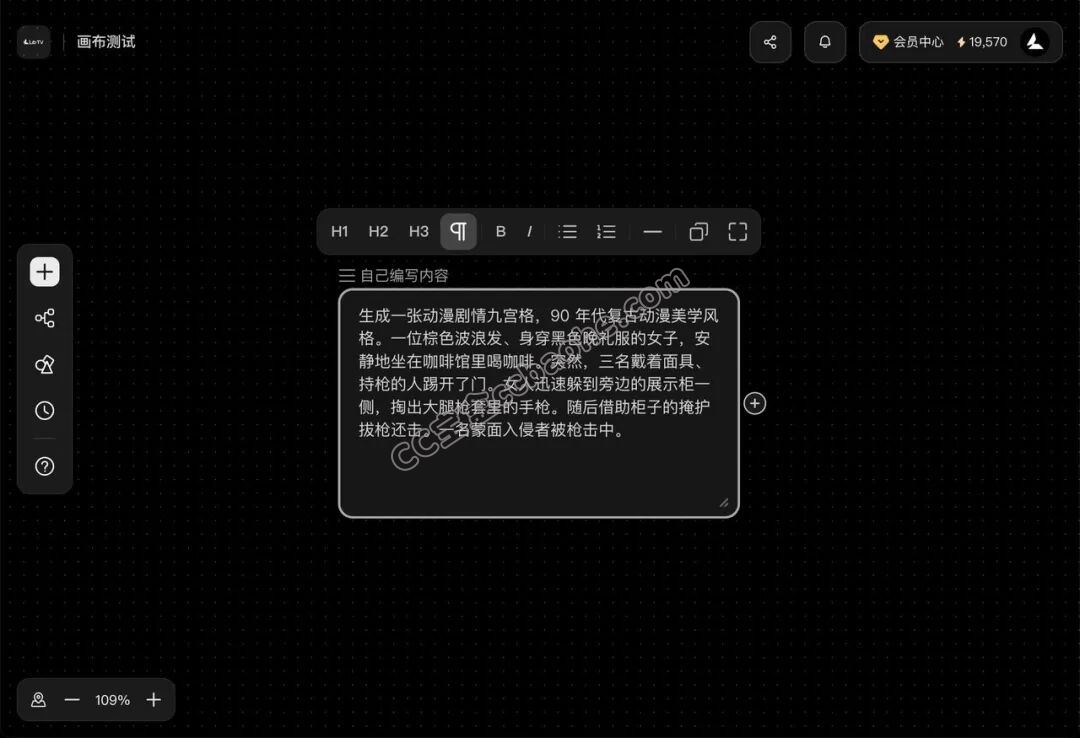Click the 自己编写内容 node label

click(404, 276)
